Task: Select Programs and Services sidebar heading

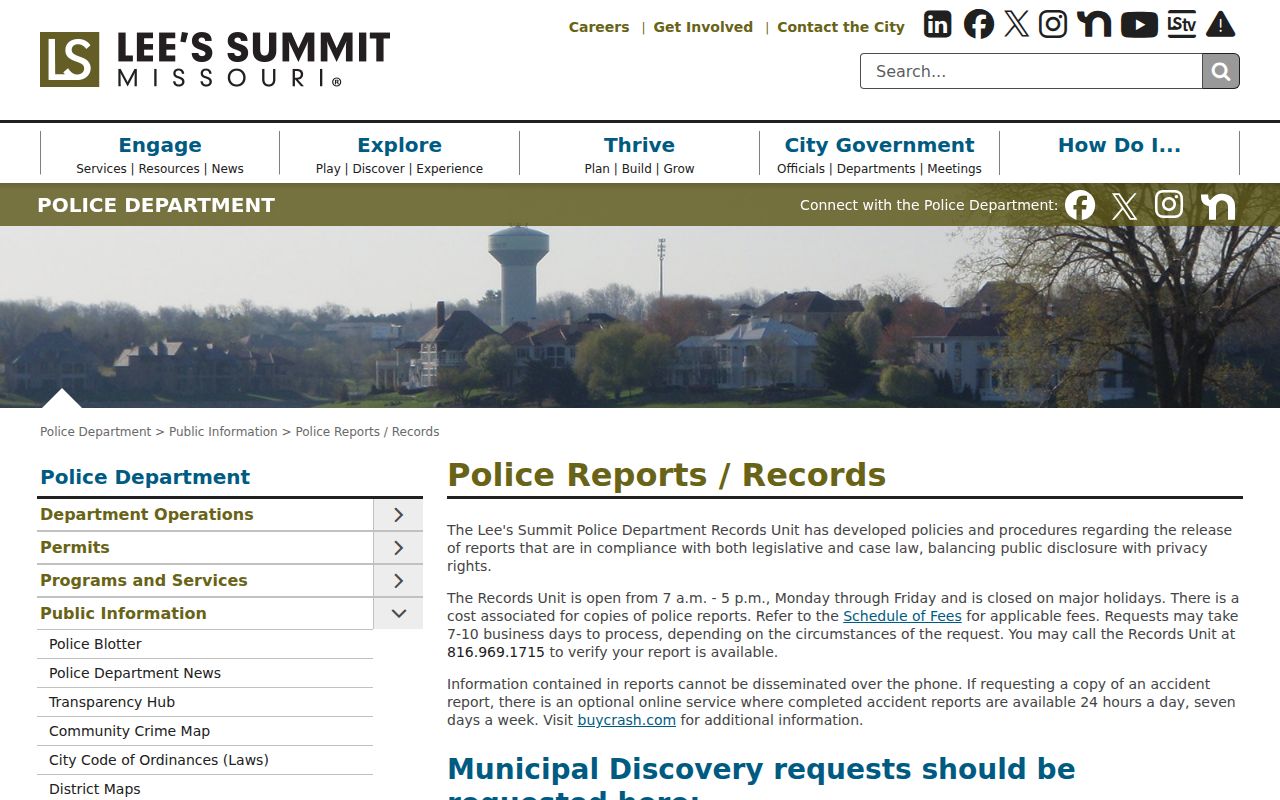Action: 144,580
